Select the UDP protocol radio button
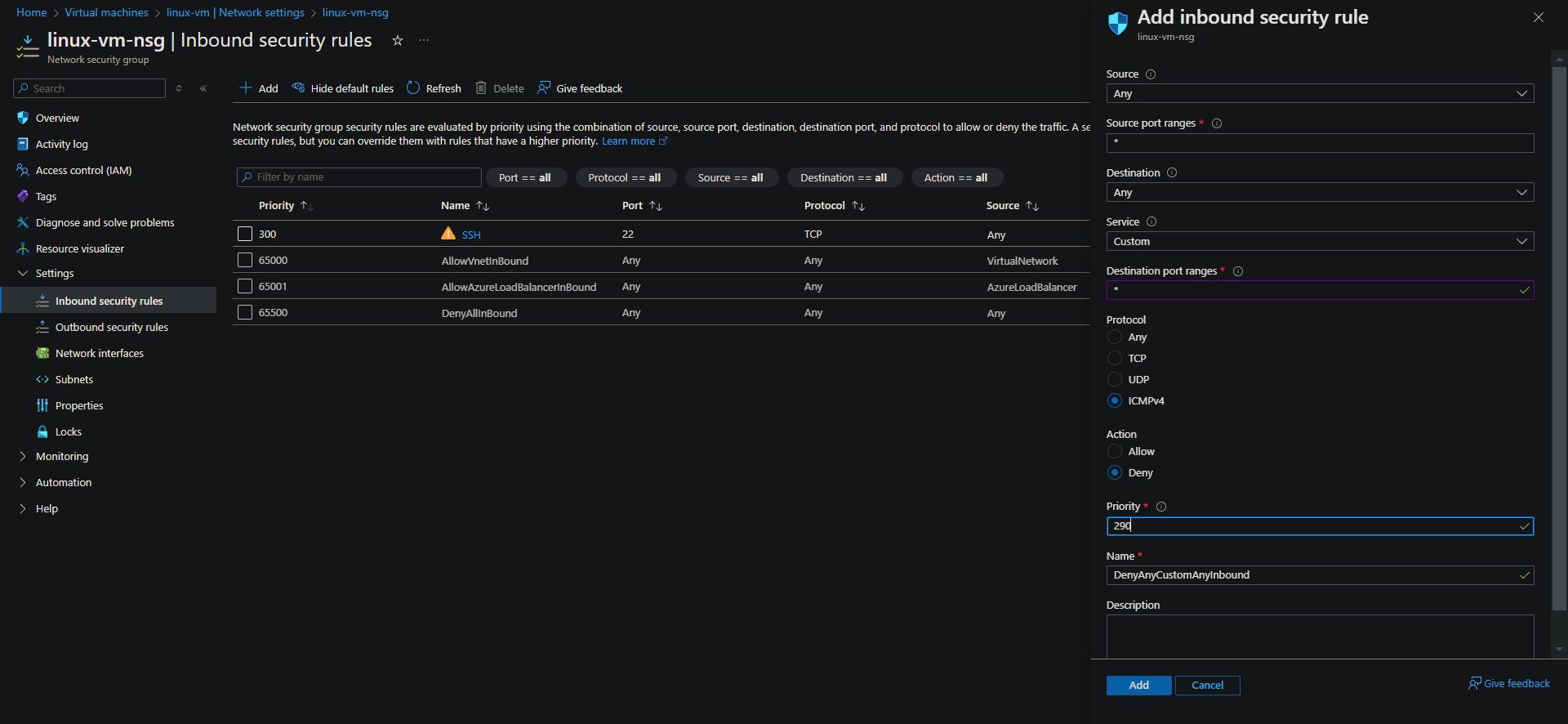The image size is (1568, 724). click(x=1115, y=379)
